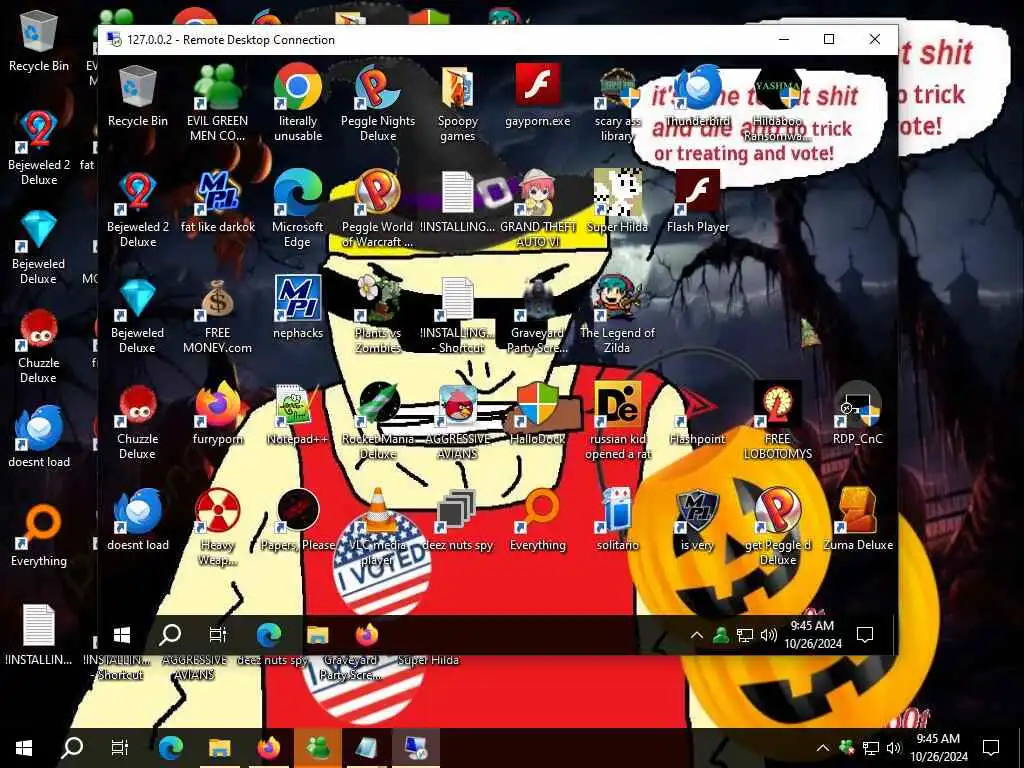
Task: Open remote session taskbar search
Action: (170, 635)
